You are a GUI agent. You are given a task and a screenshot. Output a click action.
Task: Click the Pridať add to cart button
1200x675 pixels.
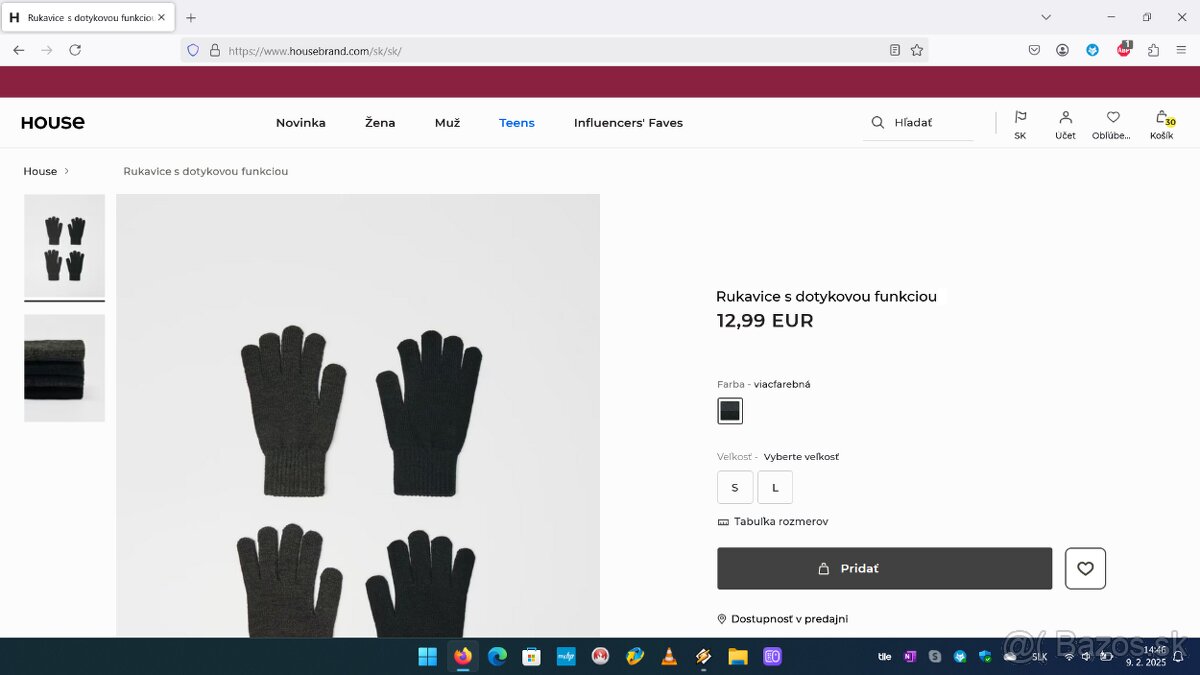point(884,568)
